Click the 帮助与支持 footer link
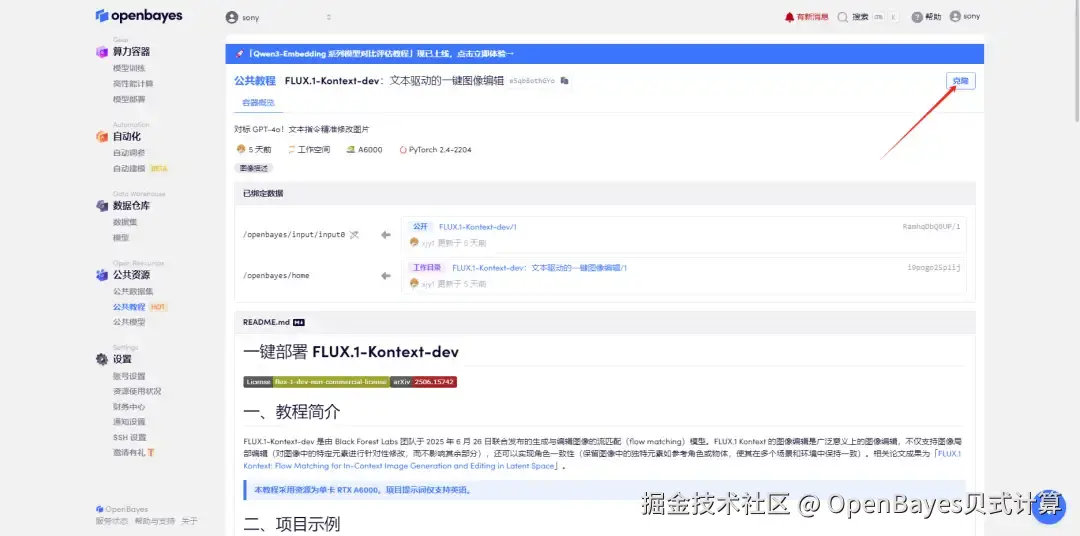The width and height of the screenshot is (1080, 536). (154, 522)
